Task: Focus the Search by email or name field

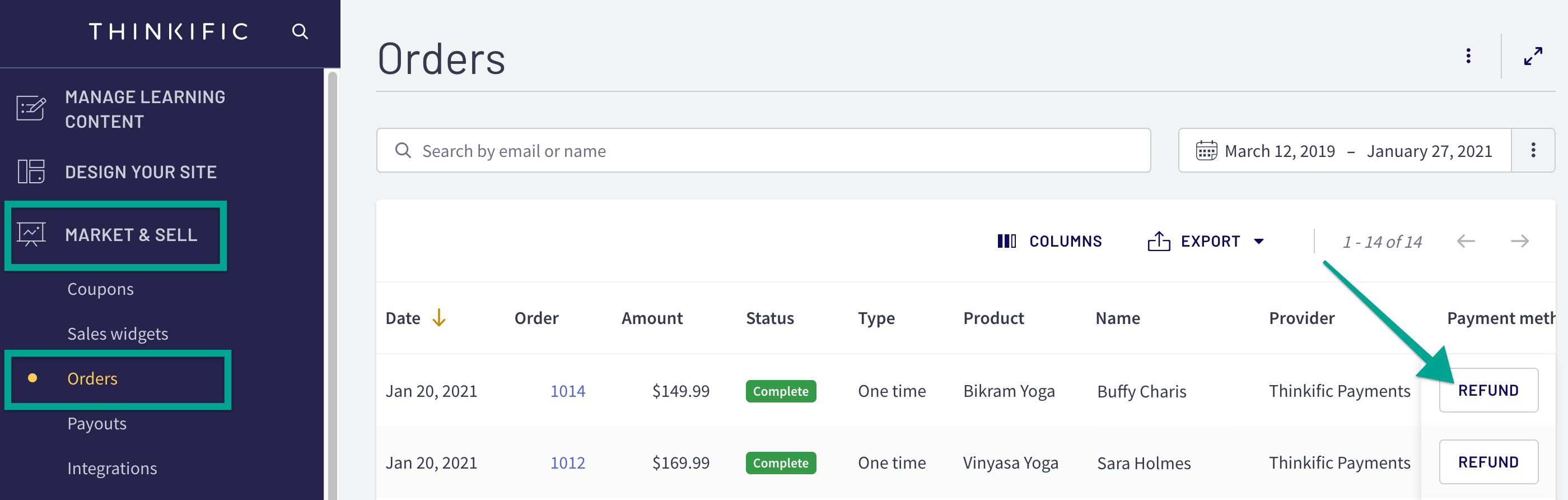Action: [x=763, y=150]
